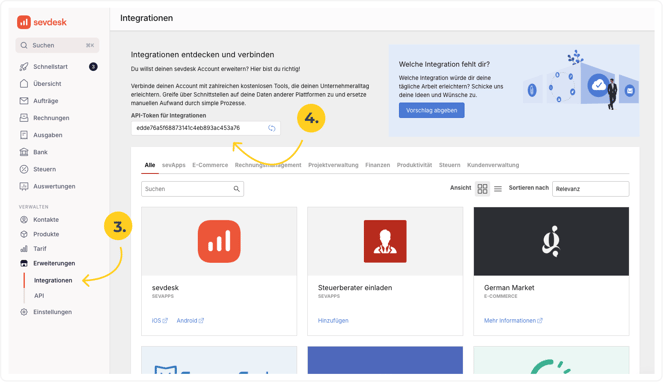
Task: Regenerate the API token via refresh icon
Action: [x=272, y=128]
